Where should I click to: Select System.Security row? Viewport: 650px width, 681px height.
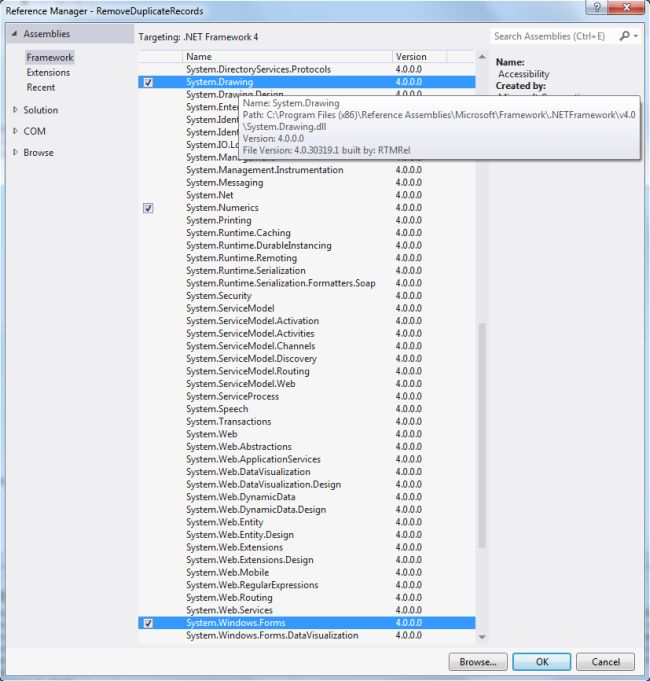coord(307,296)
